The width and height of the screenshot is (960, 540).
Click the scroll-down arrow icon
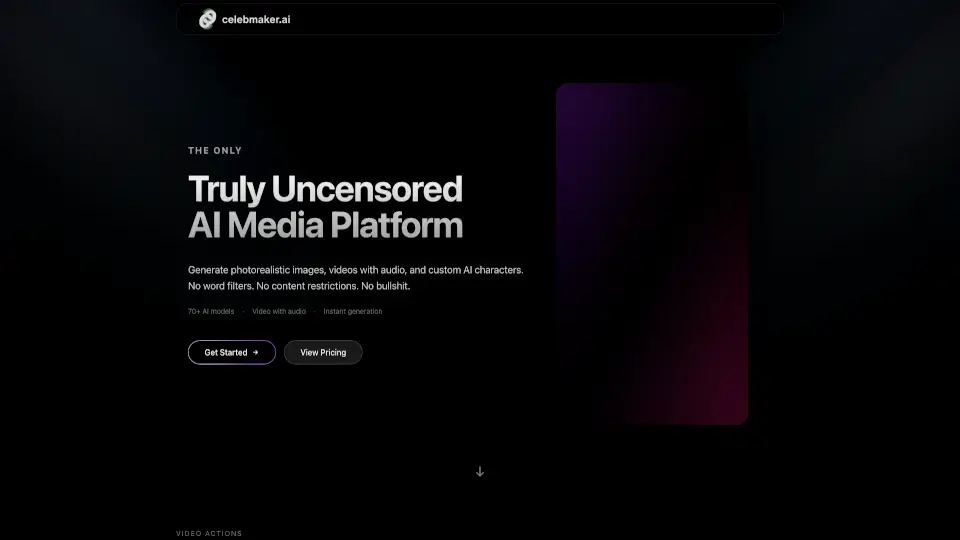480,471
